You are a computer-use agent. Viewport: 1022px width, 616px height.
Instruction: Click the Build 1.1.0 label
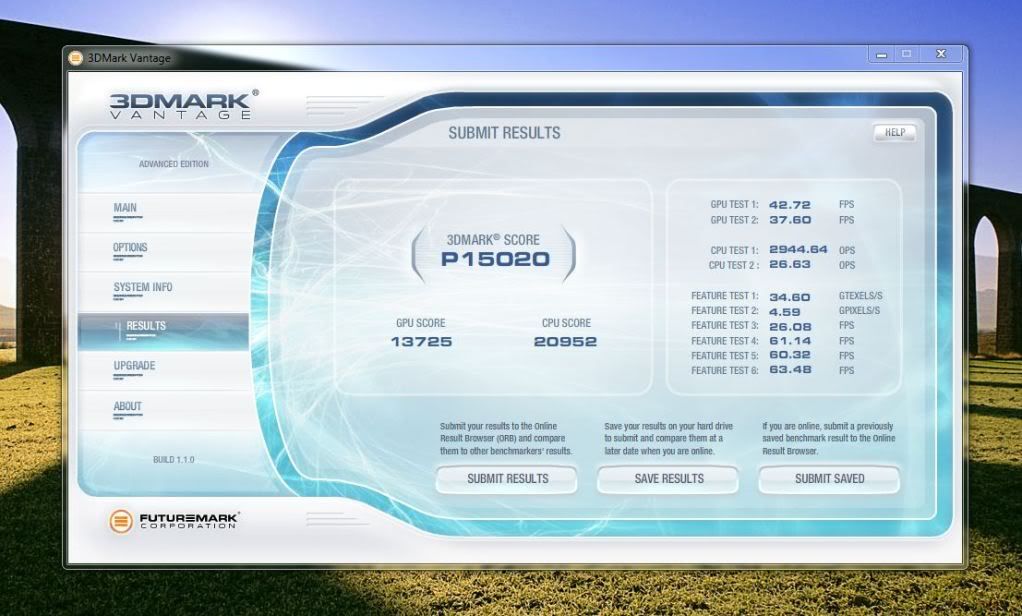[173, 460]
